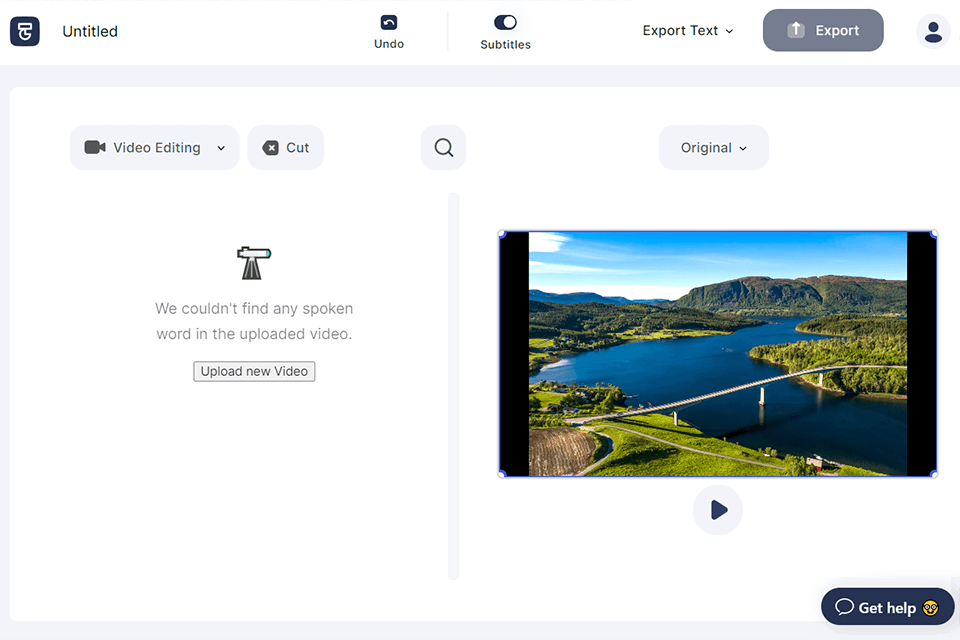Click the transcript panel vertical scrollbar
960x640 pixels.
[x=453, y=386]
